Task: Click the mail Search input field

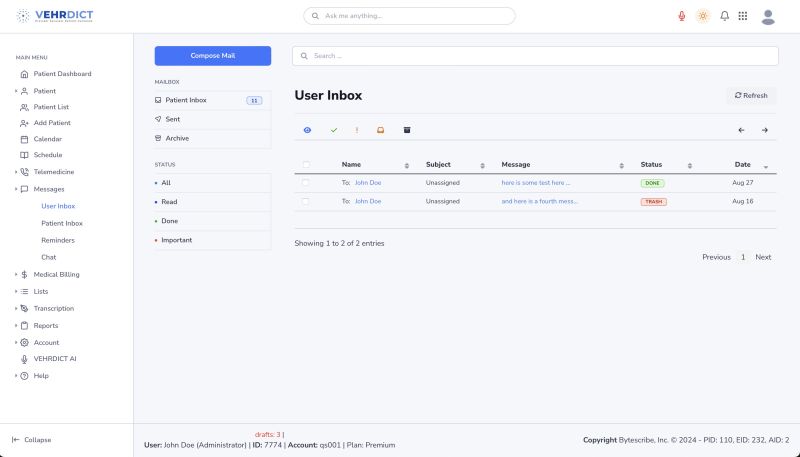Action: (x=535, y=56)
